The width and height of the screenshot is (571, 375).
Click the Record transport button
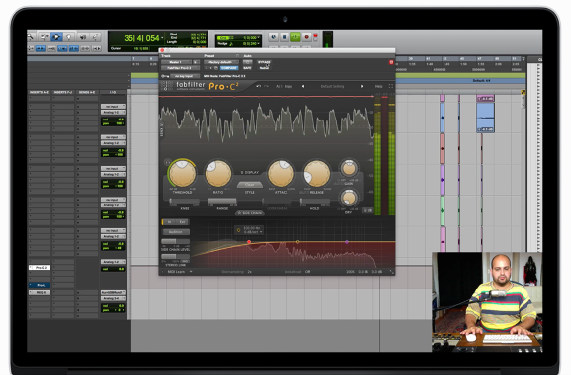point(306,37)
